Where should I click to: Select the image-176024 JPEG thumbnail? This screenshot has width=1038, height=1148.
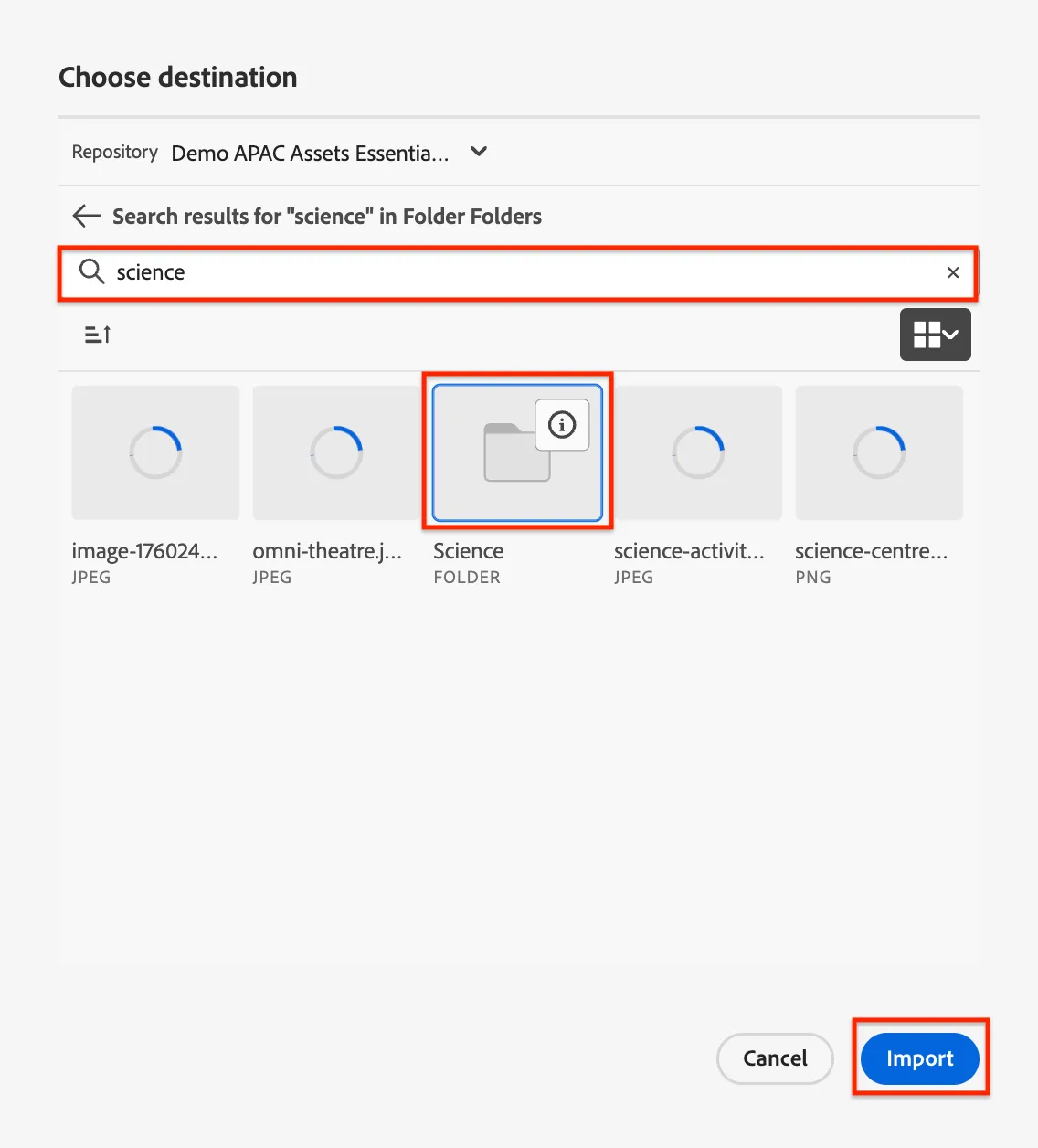155,452
